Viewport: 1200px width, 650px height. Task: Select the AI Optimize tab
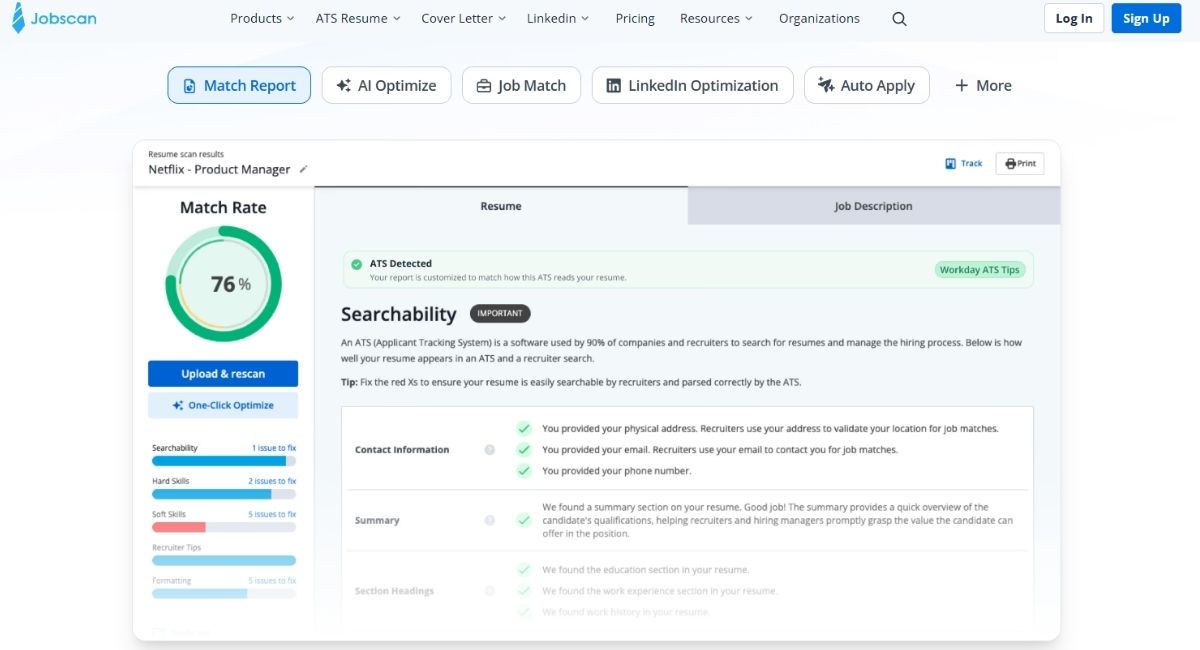pos(386,85)
